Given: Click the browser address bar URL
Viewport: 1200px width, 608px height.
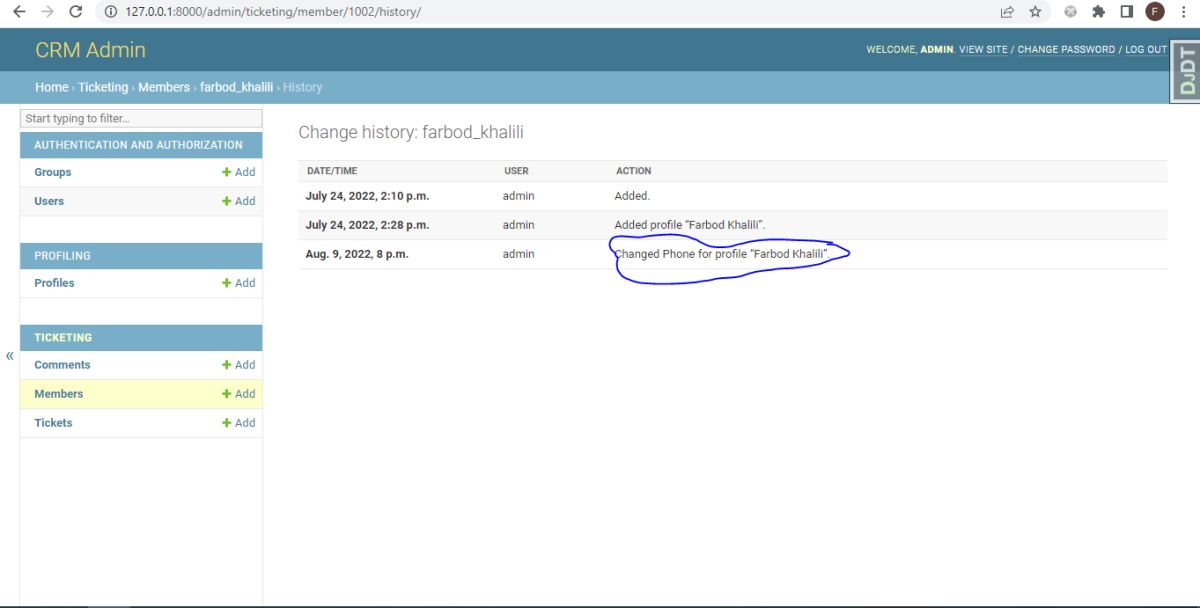Looking at the screenshot, I should tap(273, 12).
